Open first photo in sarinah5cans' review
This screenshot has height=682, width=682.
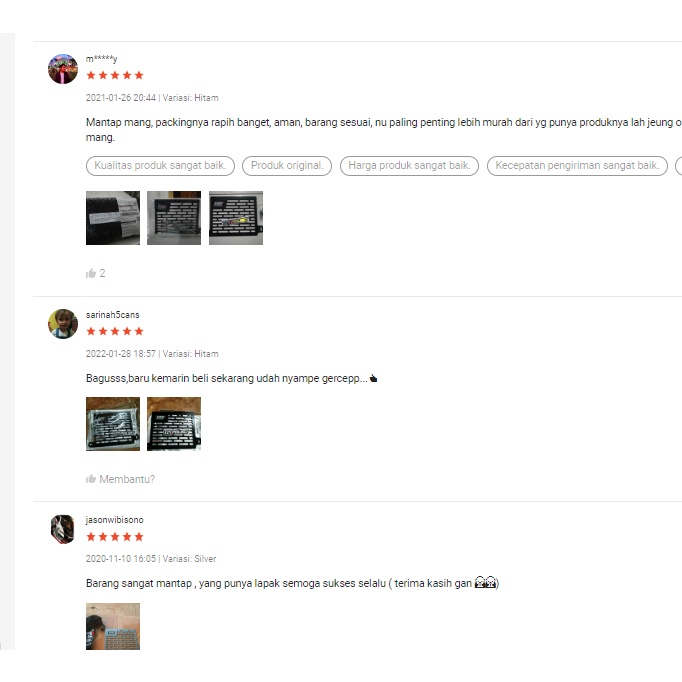pyautogui.click(x=113, y=424)
